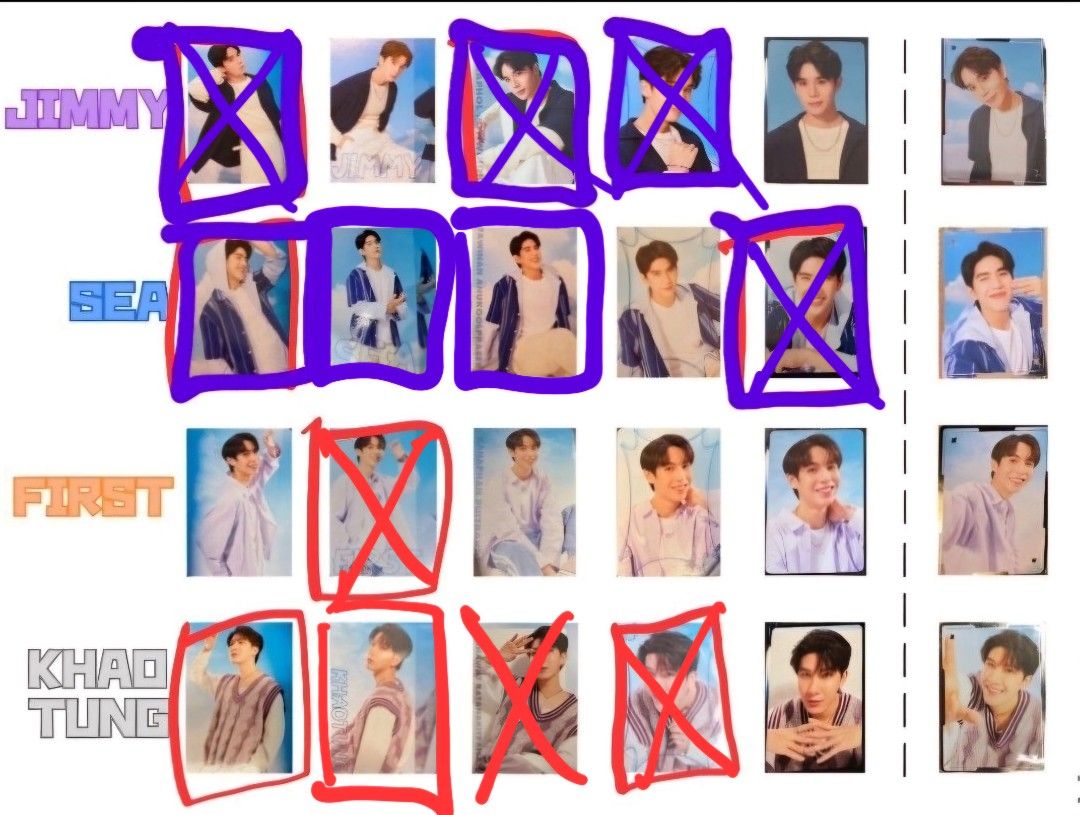This screenshot has width=1080, height=815.
Task: Select Sea's card right of dashed line
Action: [993, 303]
